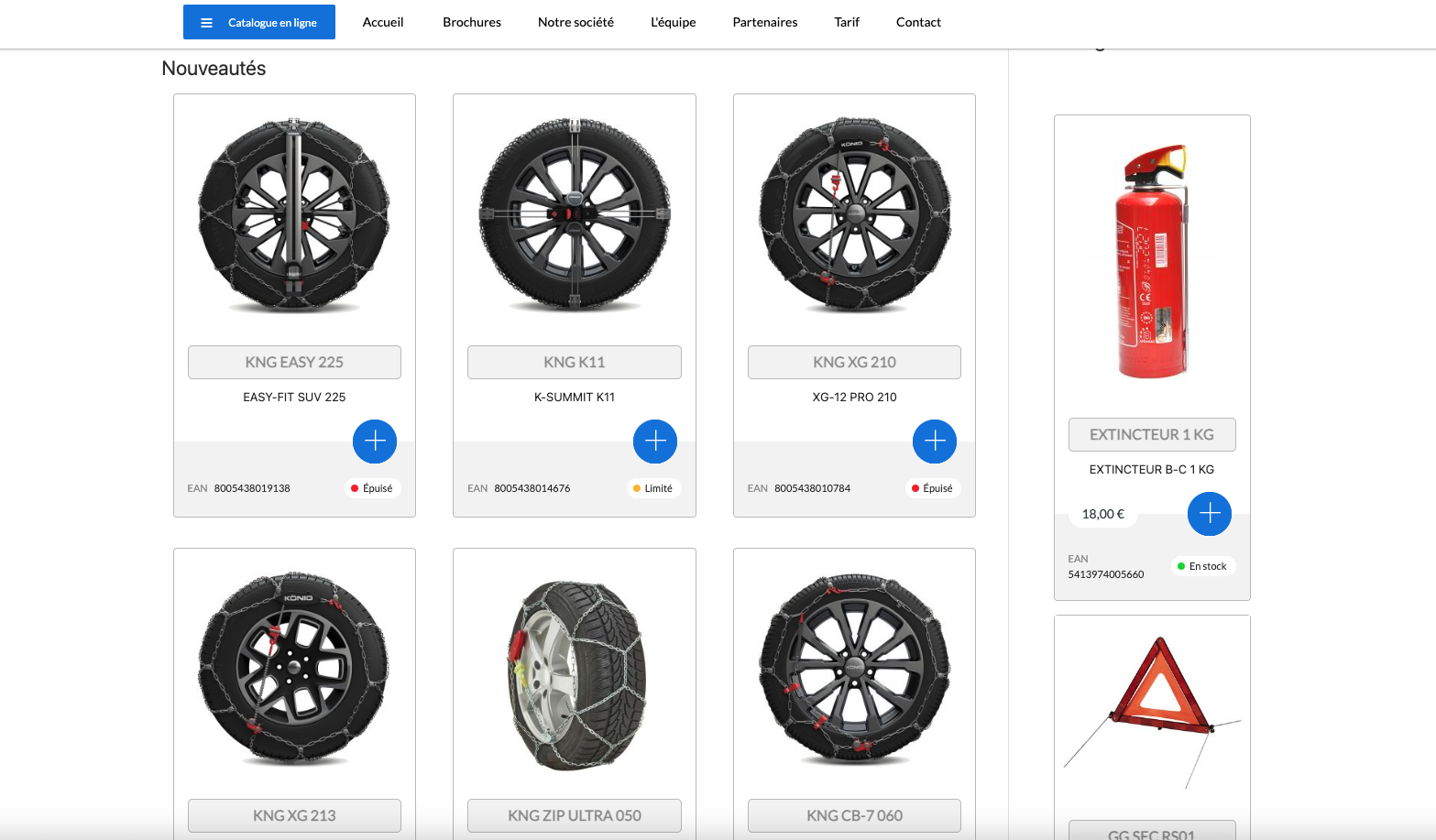Add the EXTINCTEUR B-C 1 KG with plus icon
This screenshot has height=840, width=1436.
1210,514
